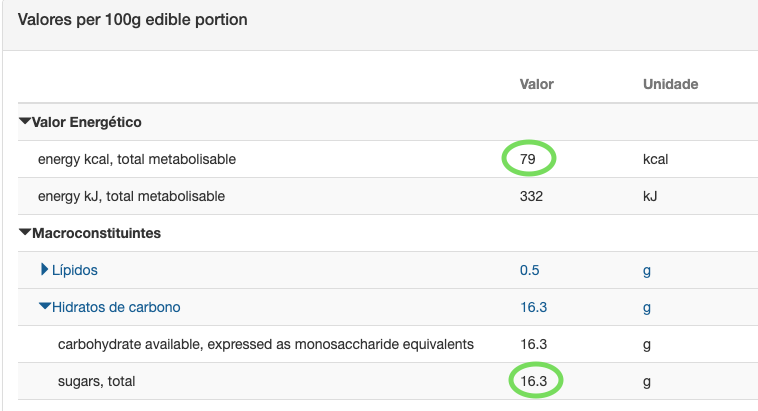Image resolution: width=758 pixels, height=411 pixels.
Task: Click the circled sugars total 16.3 value
Action: pyautogui.click(x=534, y=381)
